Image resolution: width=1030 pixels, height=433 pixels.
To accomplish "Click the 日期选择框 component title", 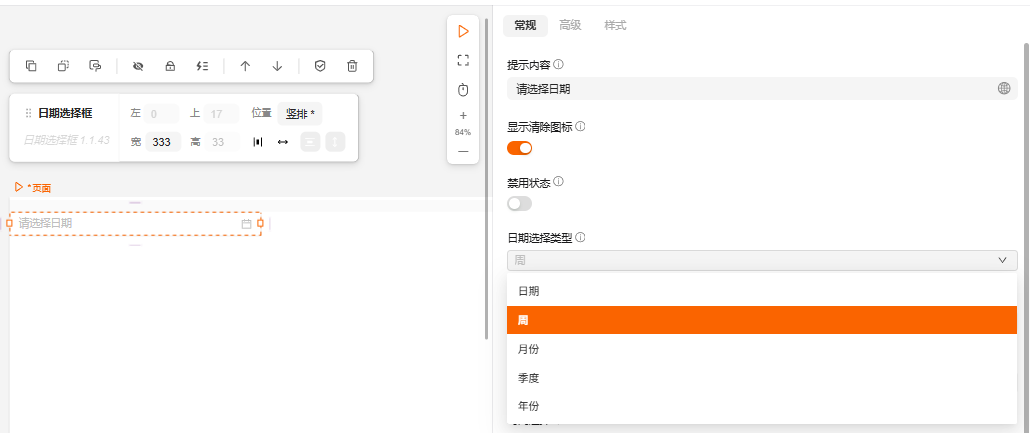I will [x=65, y=113].
